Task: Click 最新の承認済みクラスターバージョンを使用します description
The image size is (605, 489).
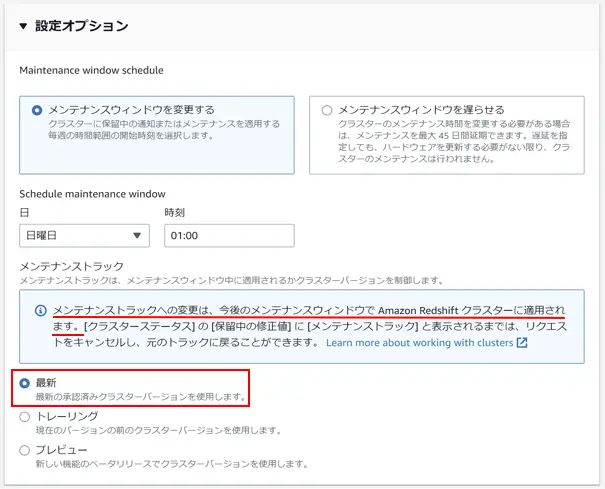Action: [141, 397]
